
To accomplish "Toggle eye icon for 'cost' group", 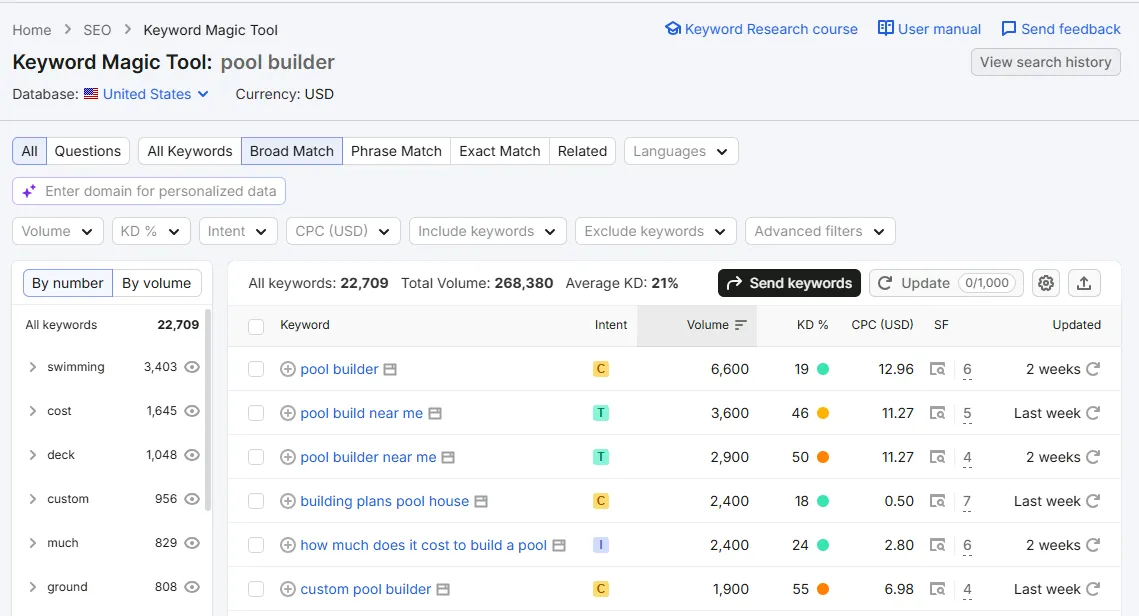I will 192,411.
